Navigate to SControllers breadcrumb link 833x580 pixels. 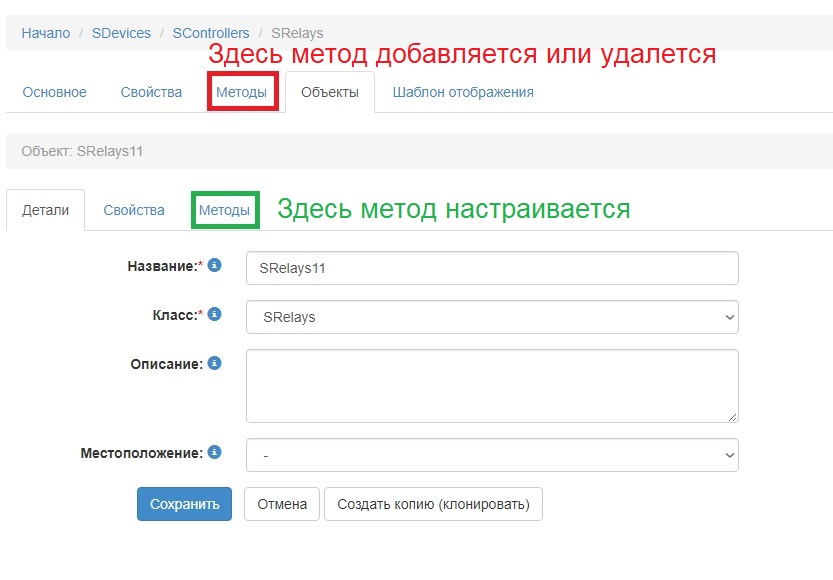click(x=211, y=32)
